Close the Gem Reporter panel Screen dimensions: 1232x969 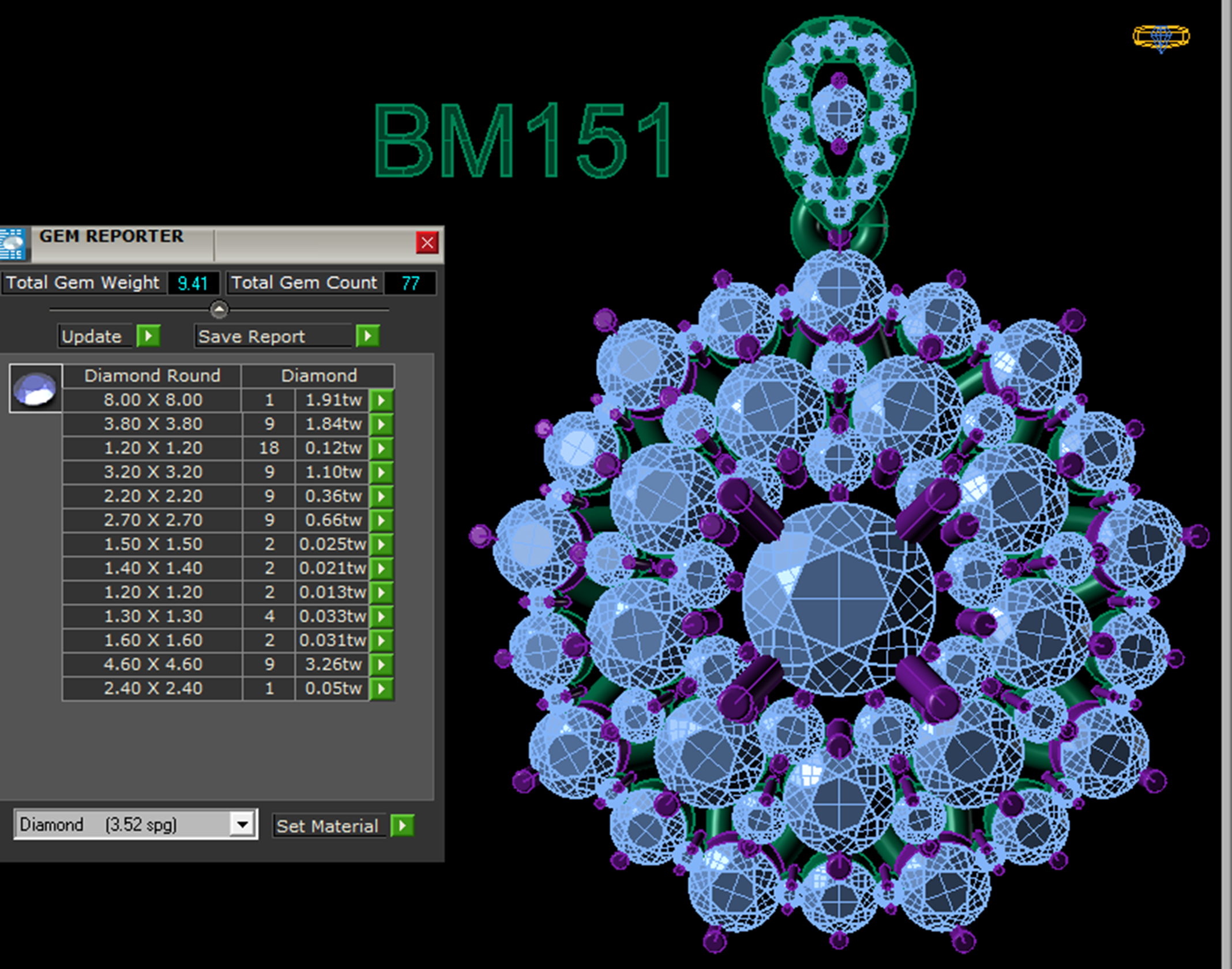pyautogui.click(x=427, y=243)
